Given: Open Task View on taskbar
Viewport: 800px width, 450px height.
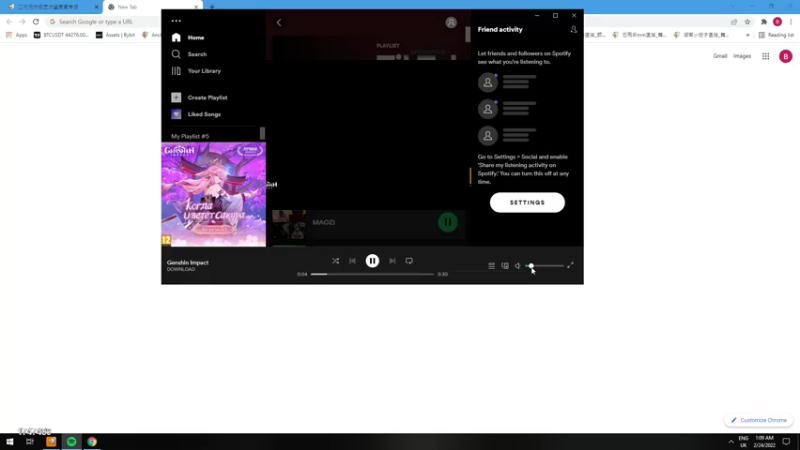Looking at the screenshot, I should click(30, 442).
